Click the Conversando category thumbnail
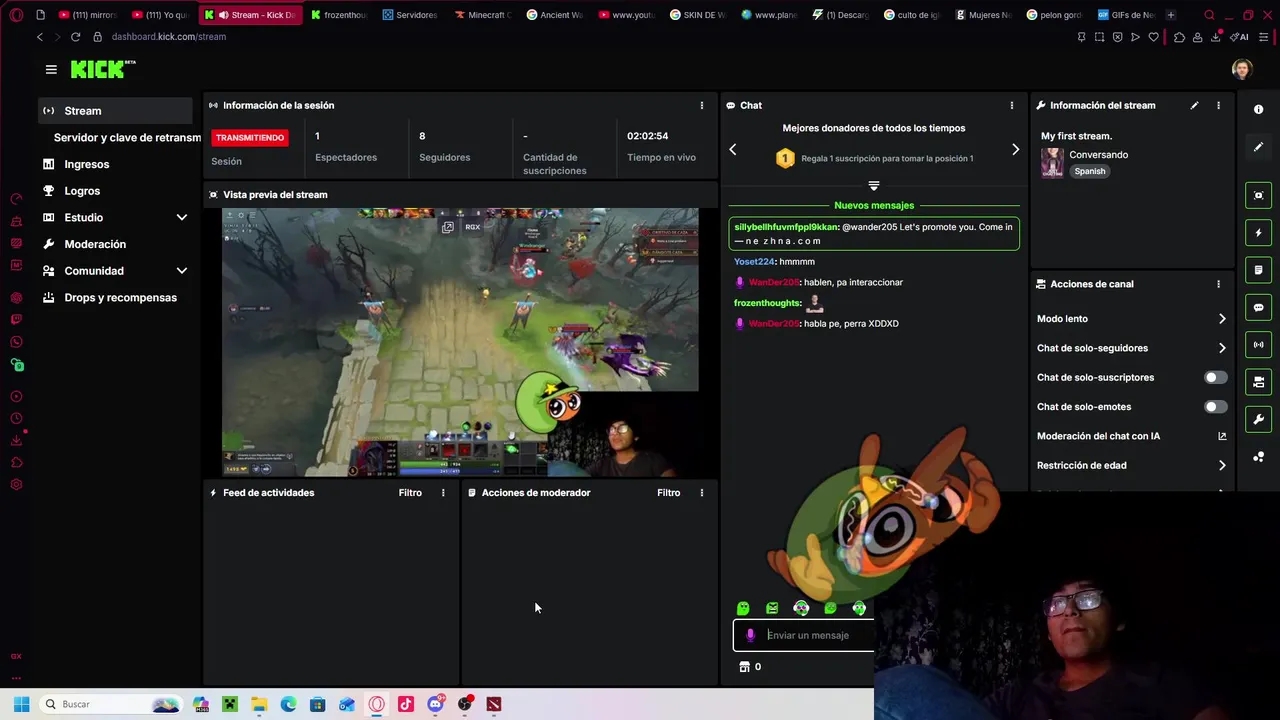This screenshot has width=1280, height=720. tap(1052, 162)
